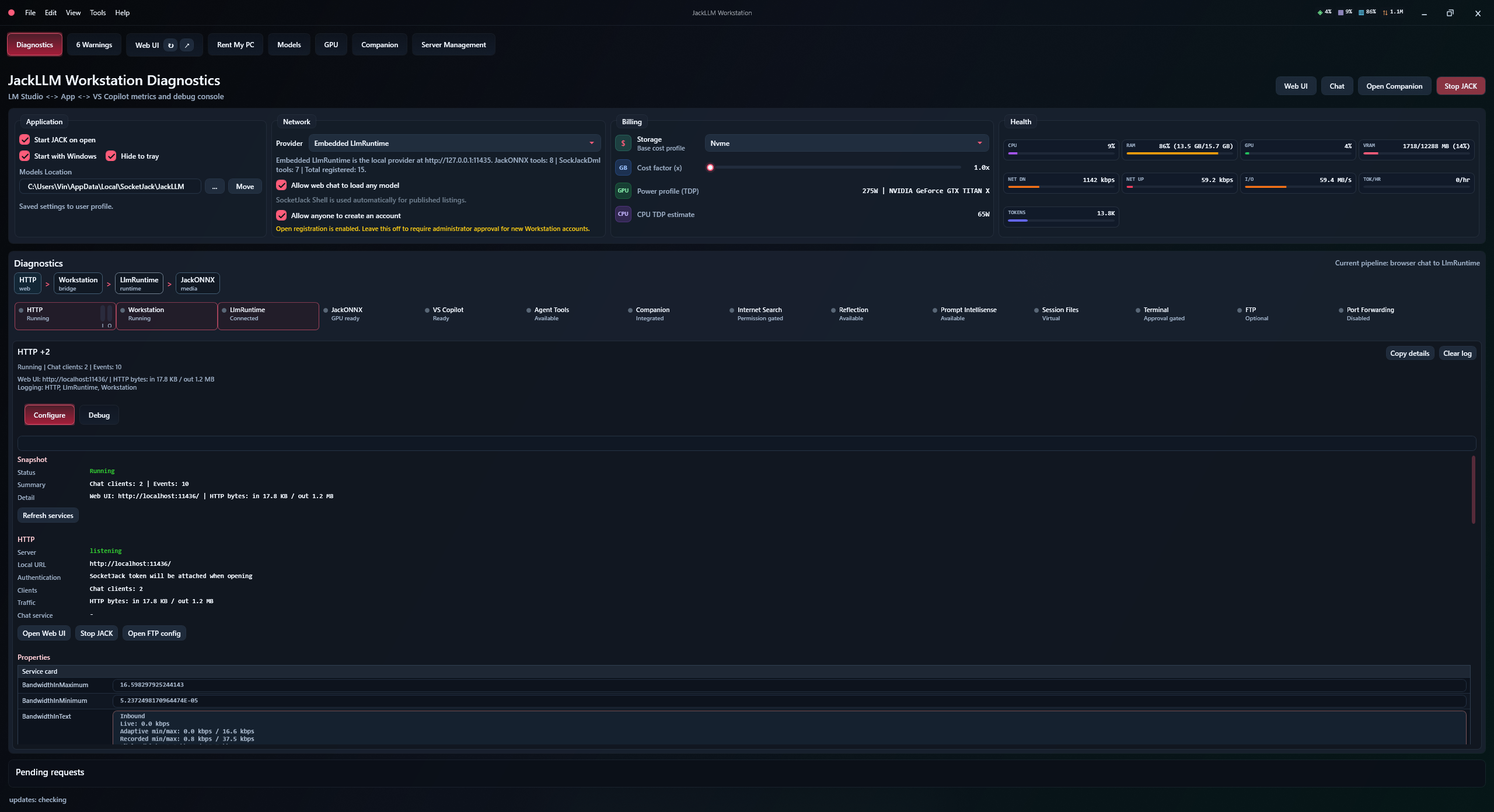This screenshot has height=812, width=1494.
Task: Click the Cost factor slider handle
Action: coord(710,167)
